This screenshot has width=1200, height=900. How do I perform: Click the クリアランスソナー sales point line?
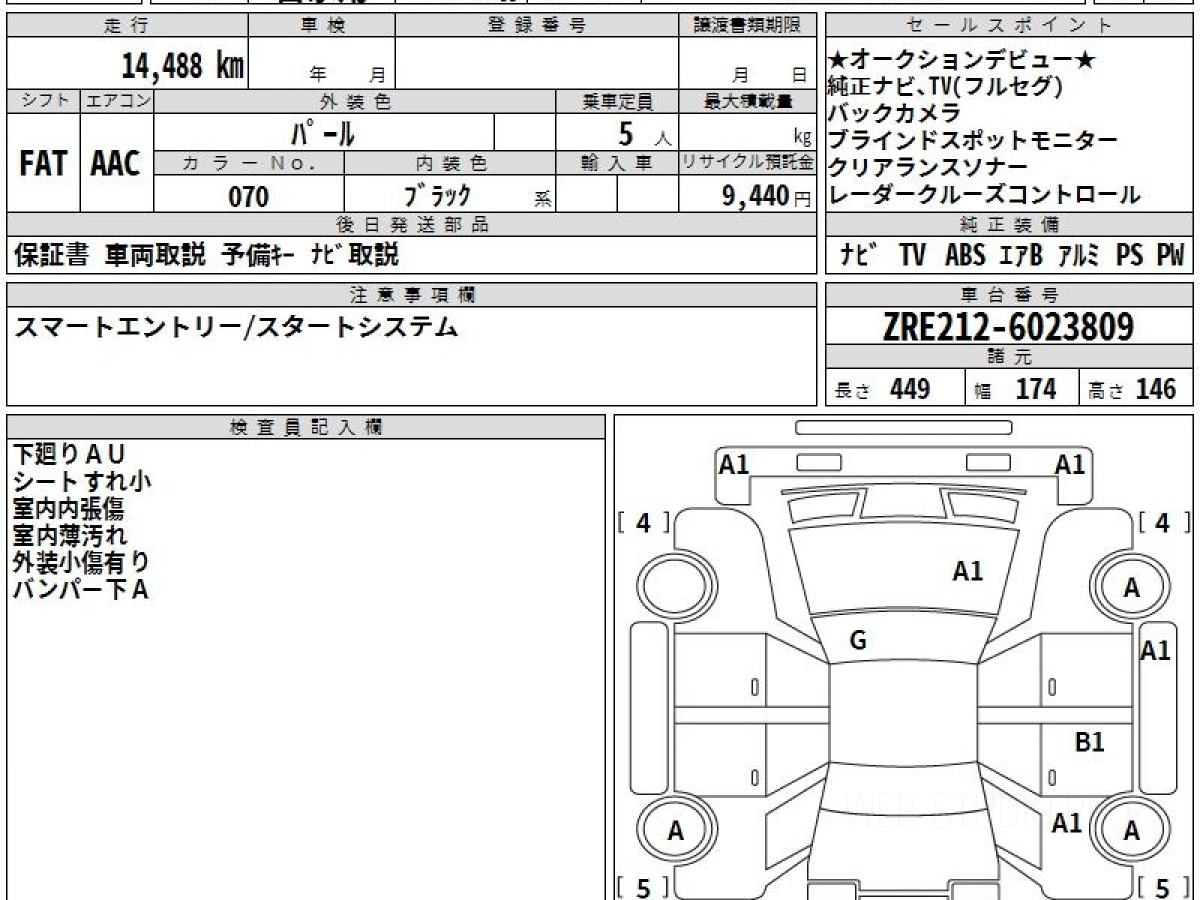click(928, 167)
